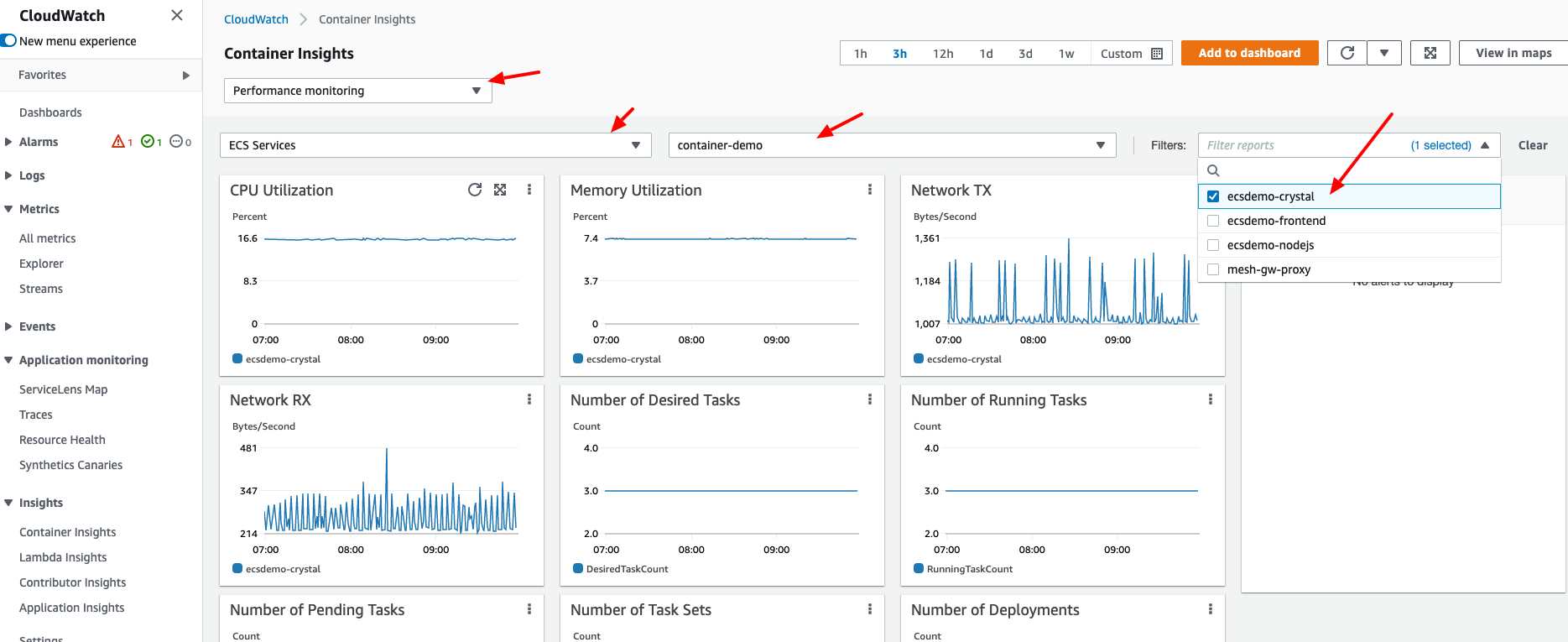Open Number of Desired Tasks options menu
The image size is (1568, 642).
[870, 399]
